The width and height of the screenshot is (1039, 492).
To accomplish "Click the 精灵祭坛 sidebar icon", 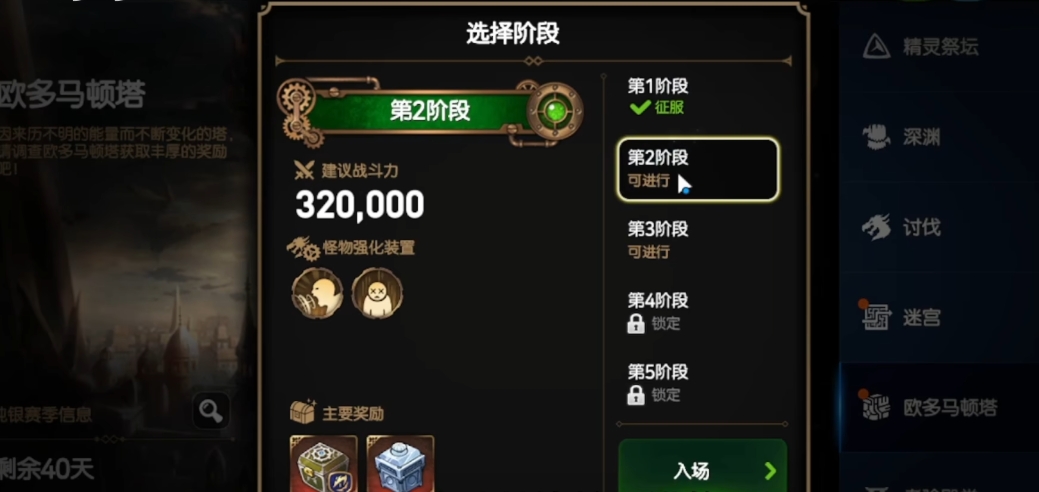I will (x=876, y=47).
